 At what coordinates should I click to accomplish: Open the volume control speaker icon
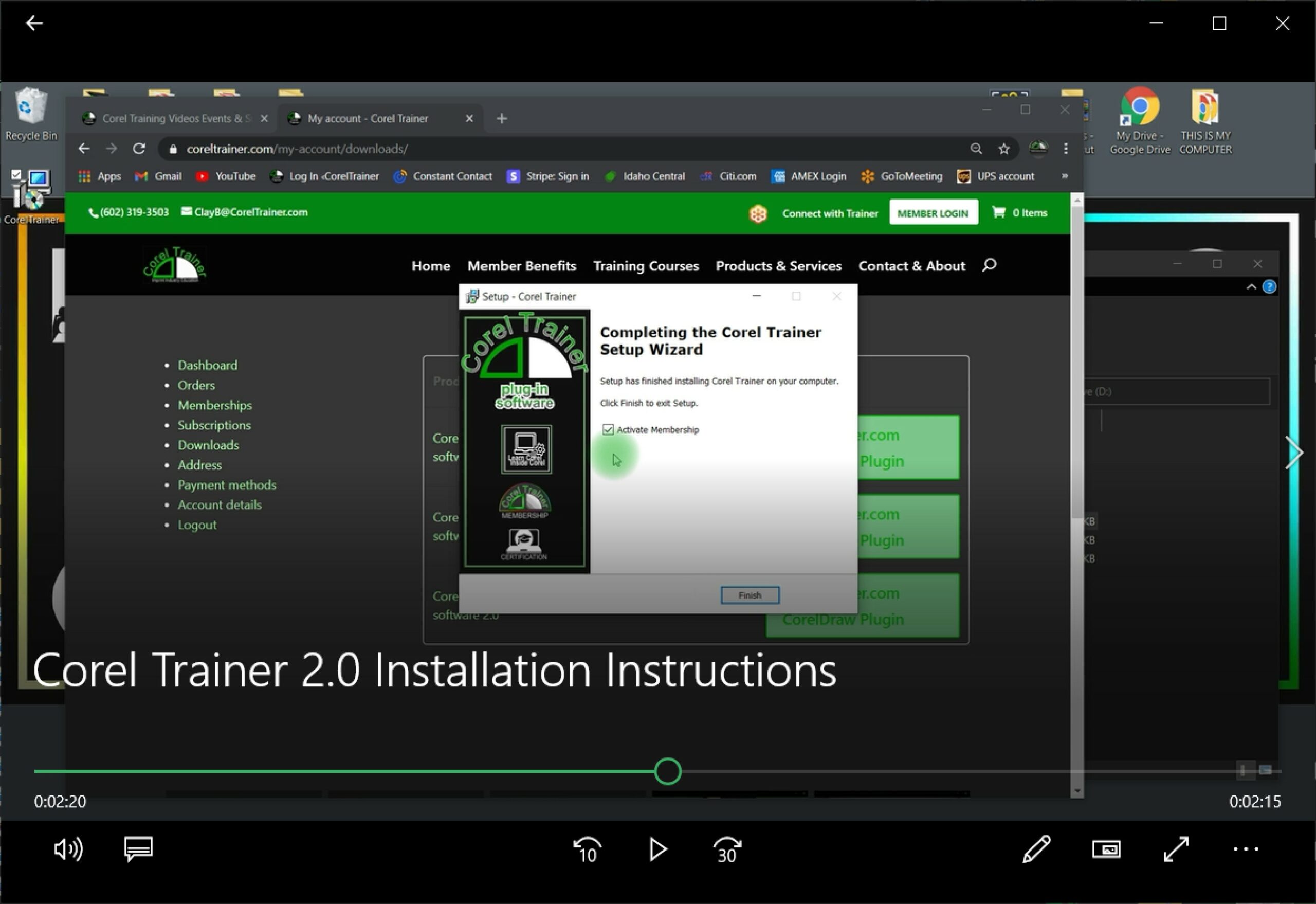coord(68,849)
